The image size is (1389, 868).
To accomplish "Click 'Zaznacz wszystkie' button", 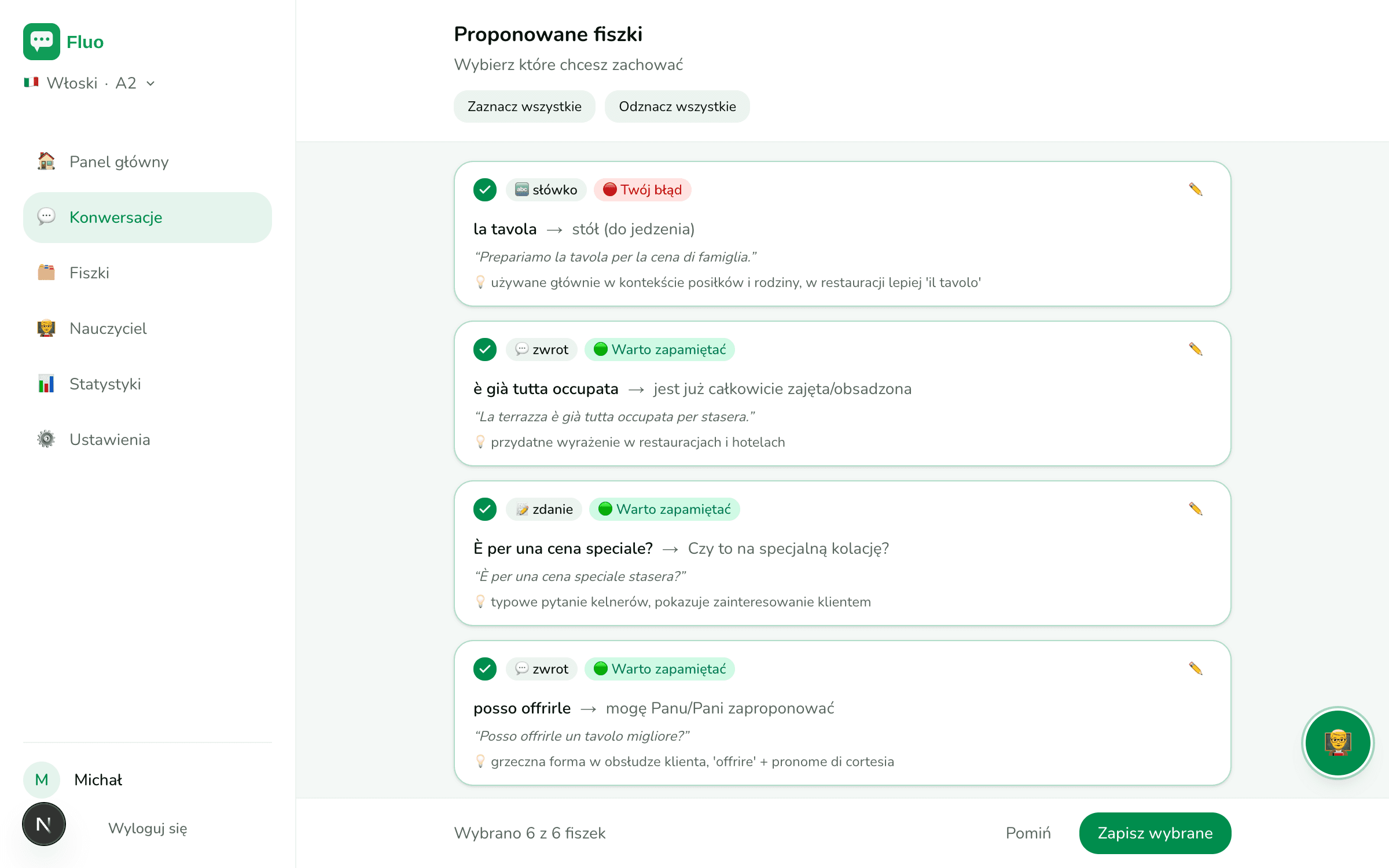I will 524,106.
